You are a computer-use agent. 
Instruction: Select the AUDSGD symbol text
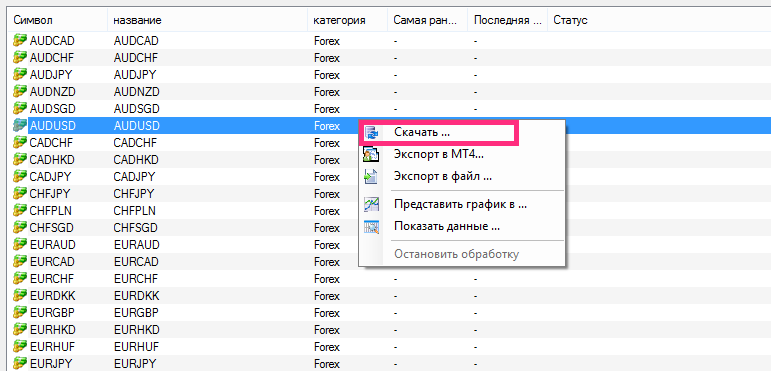point(53,109)
